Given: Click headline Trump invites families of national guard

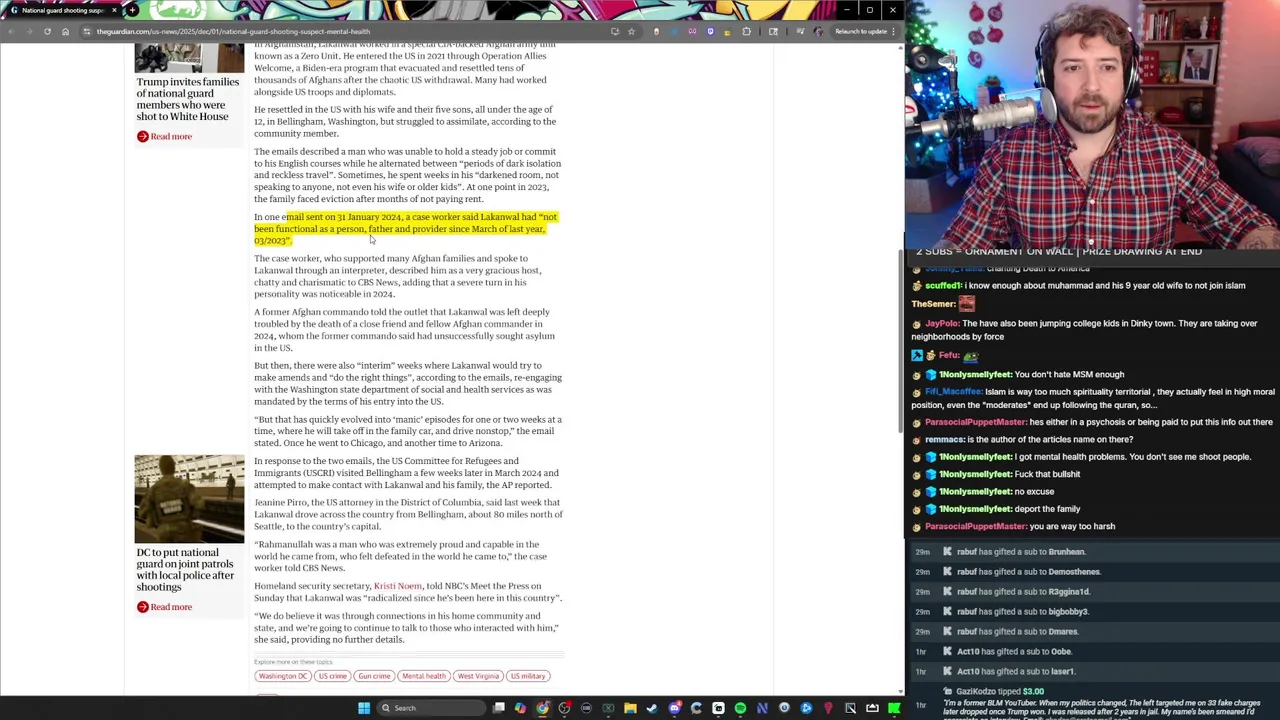Looking at the screenshot, I should (x=187, y=99).
